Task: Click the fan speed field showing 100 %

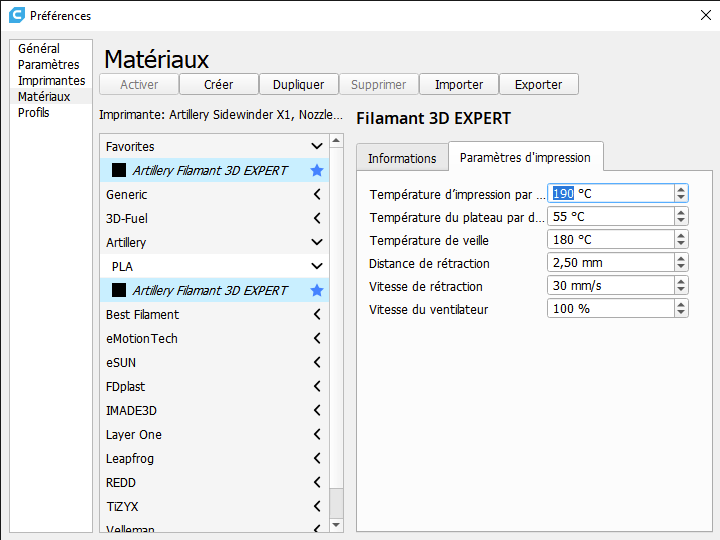Action: (611, 308)
